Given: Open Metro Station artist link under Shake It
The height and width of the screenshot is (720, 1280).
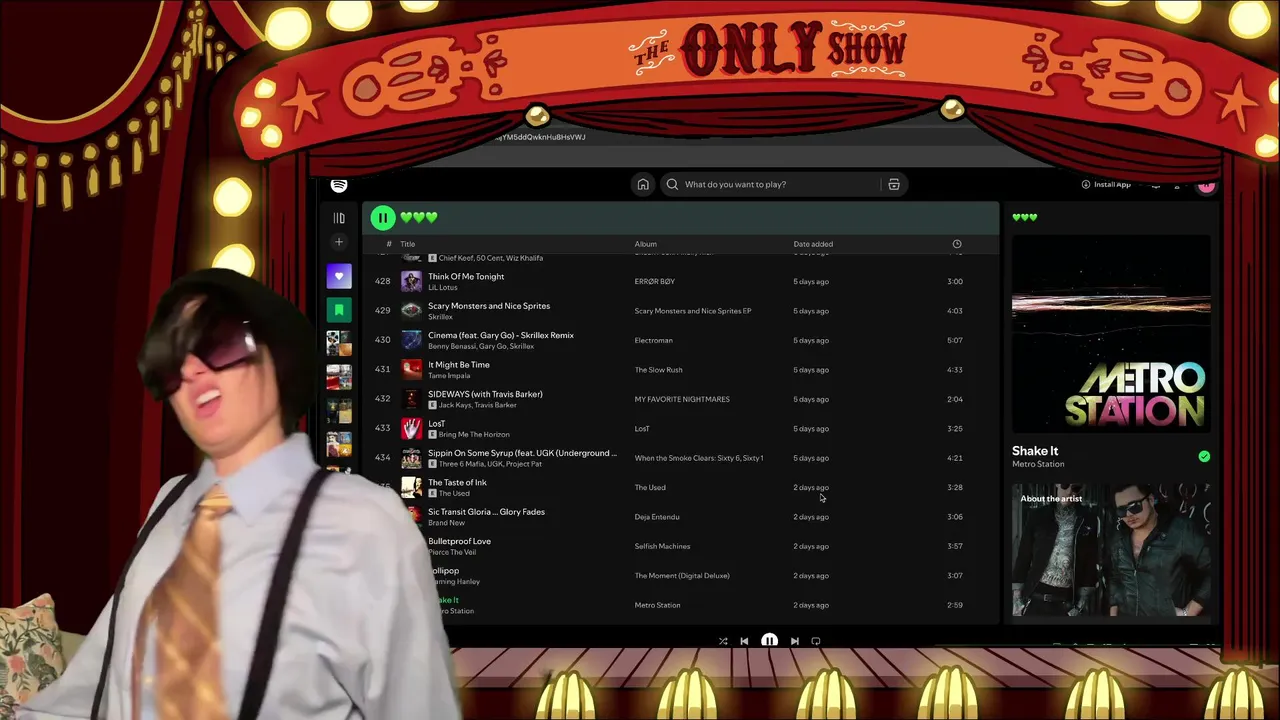Looking at the screenshot, I should (x=1038, y=464).
